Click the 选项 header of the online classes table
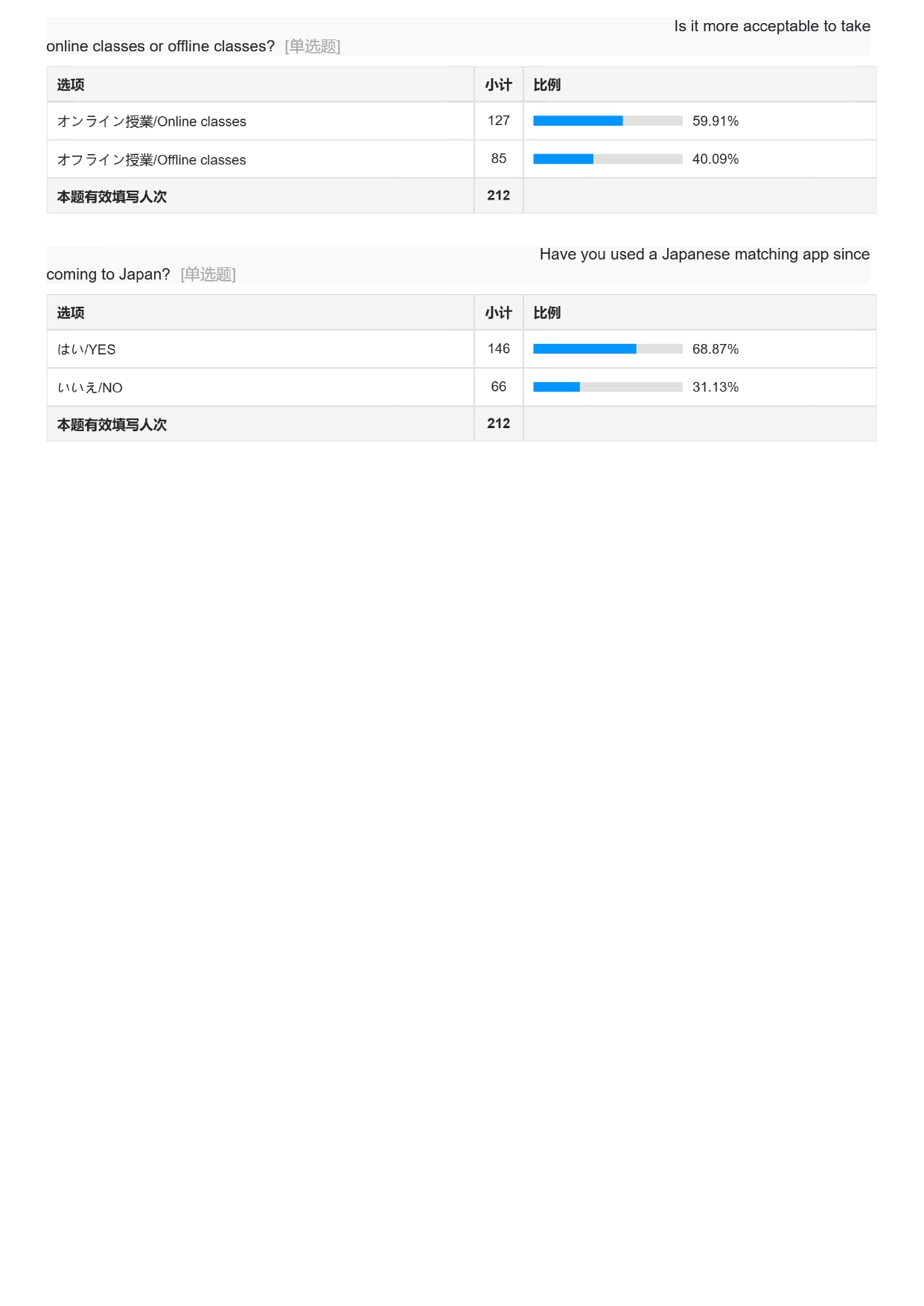Image resolution: width=924 pixels, height=1306 pixels. [71, 85]
